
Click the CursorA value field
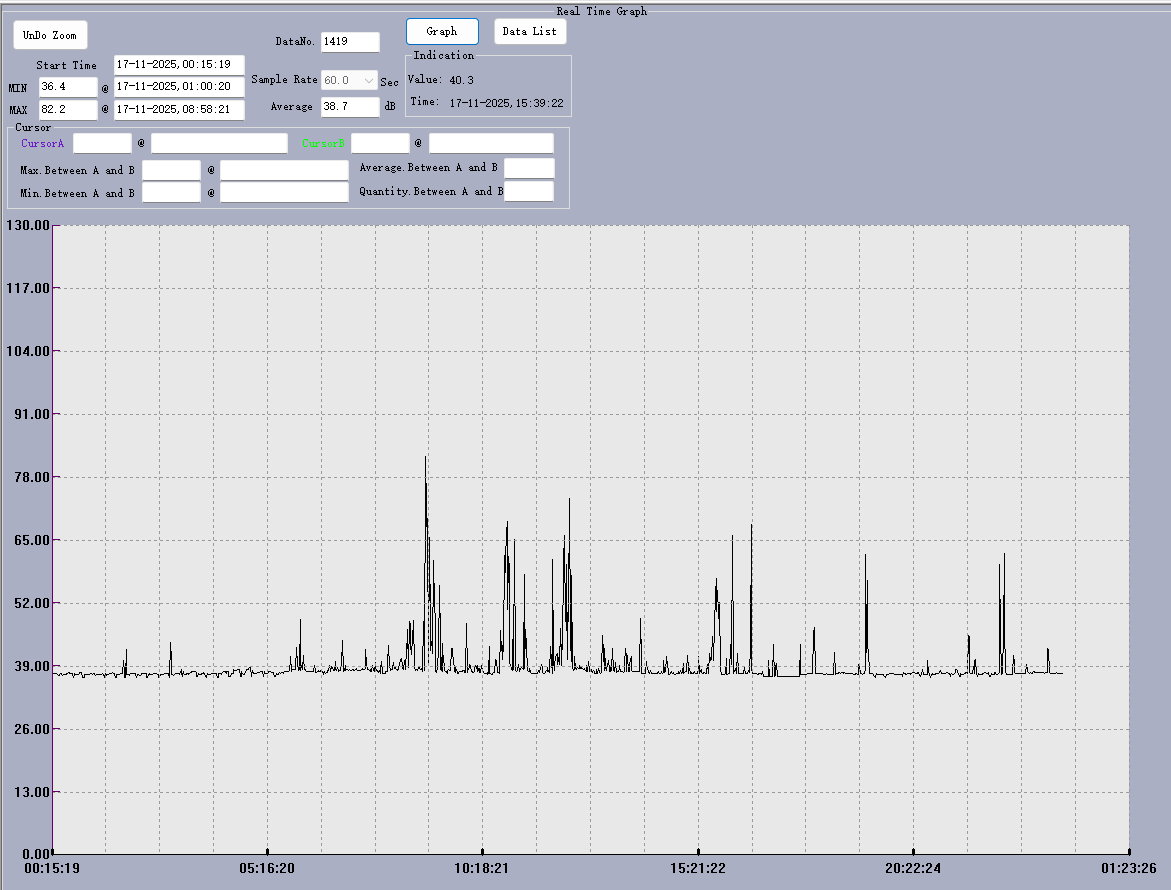click(102, 144)
